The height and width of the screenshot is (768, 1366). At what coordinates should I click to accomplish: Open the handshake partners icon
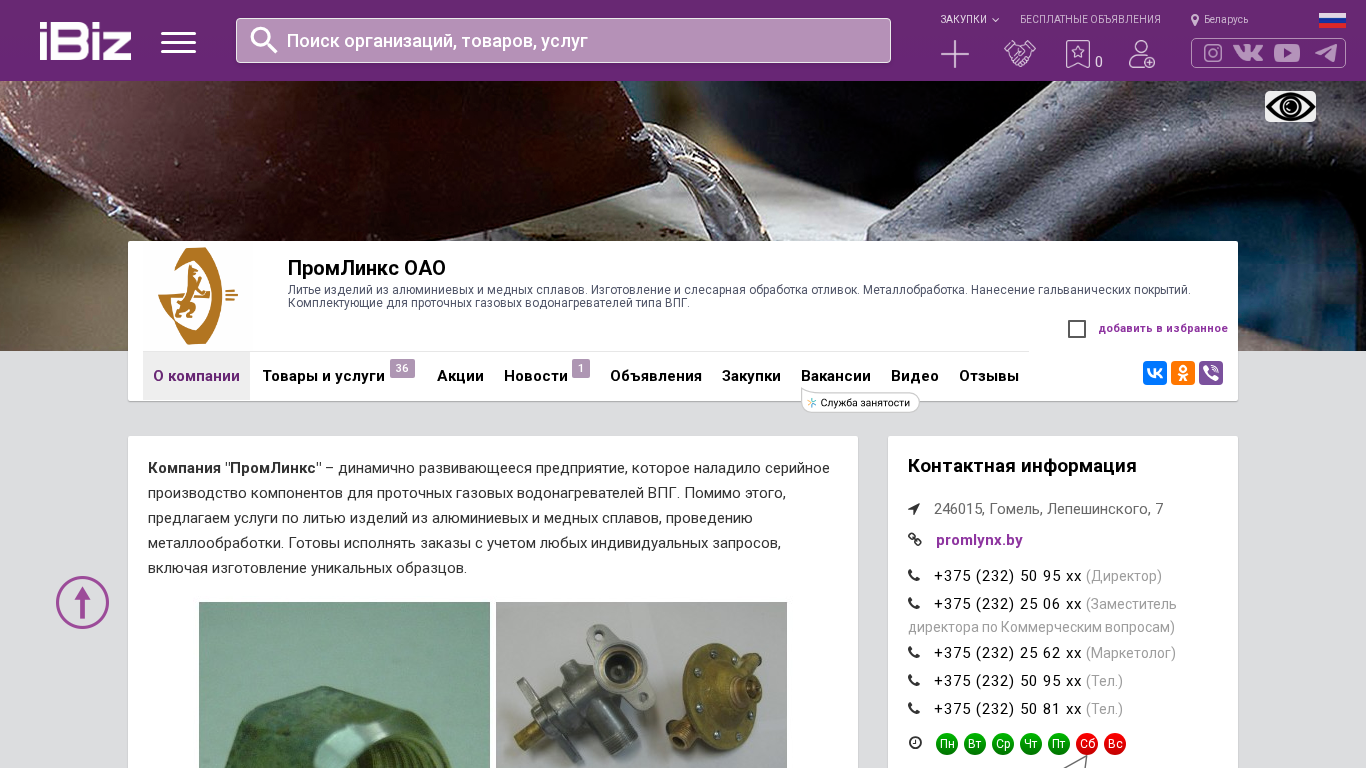[1020, 54]
